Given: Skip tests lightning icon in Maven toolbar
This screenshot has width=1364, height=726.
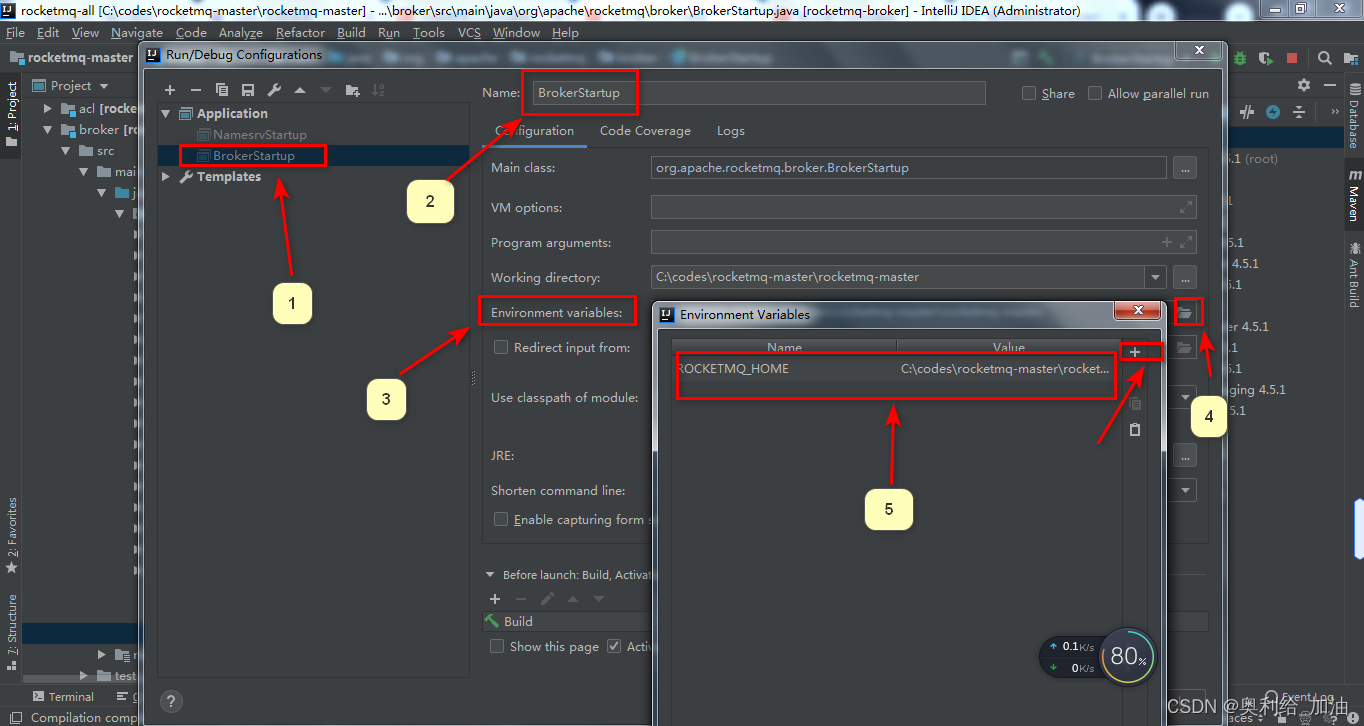Looking at the screenshot, I should 1273,112.
